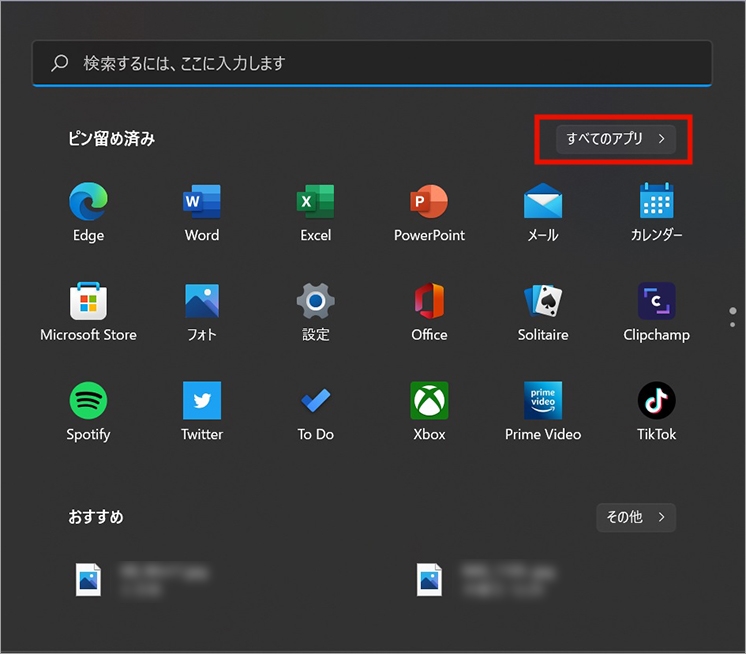The image size is (746, 654).
Task: Launch TikTok
Action: [x=656, y=411]
